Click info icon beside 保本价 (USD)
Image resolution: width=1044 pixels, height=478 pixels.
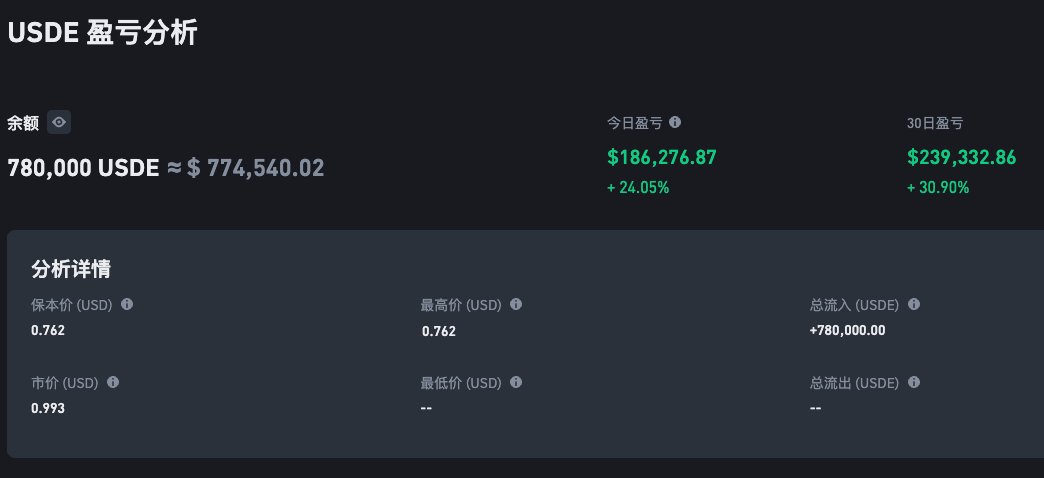coord(127,304)
